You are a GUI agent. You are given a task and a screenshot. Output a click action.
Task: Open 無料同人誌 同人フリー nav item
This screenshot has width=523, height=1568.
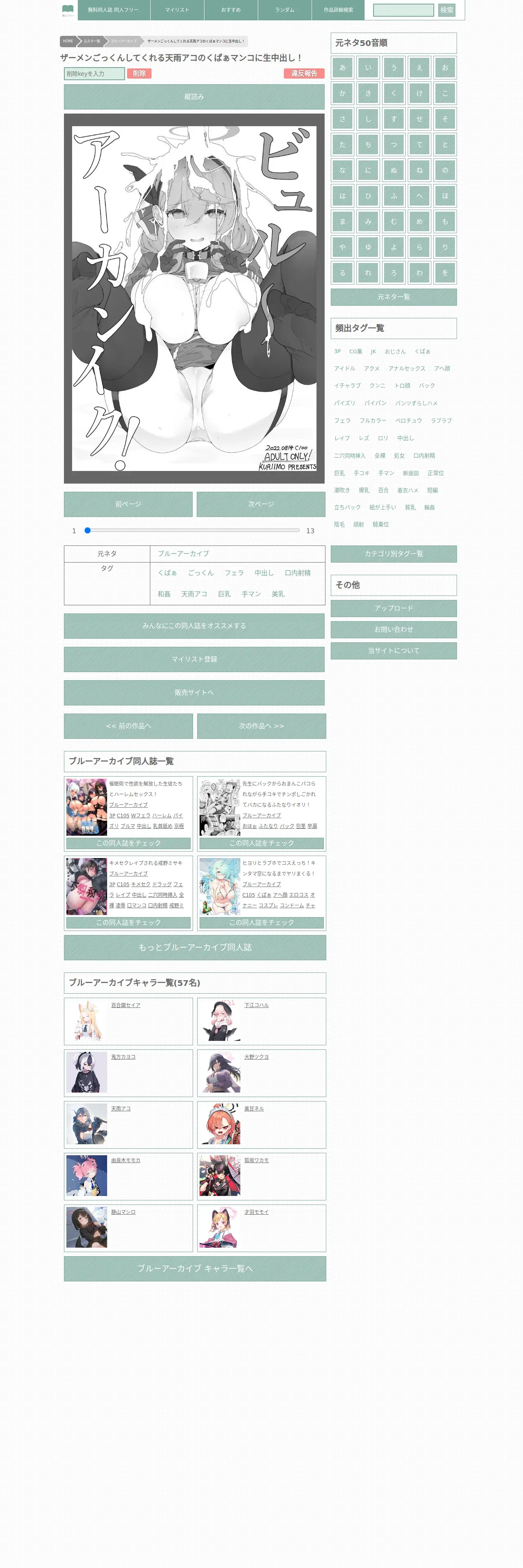(x=113, y=10)
